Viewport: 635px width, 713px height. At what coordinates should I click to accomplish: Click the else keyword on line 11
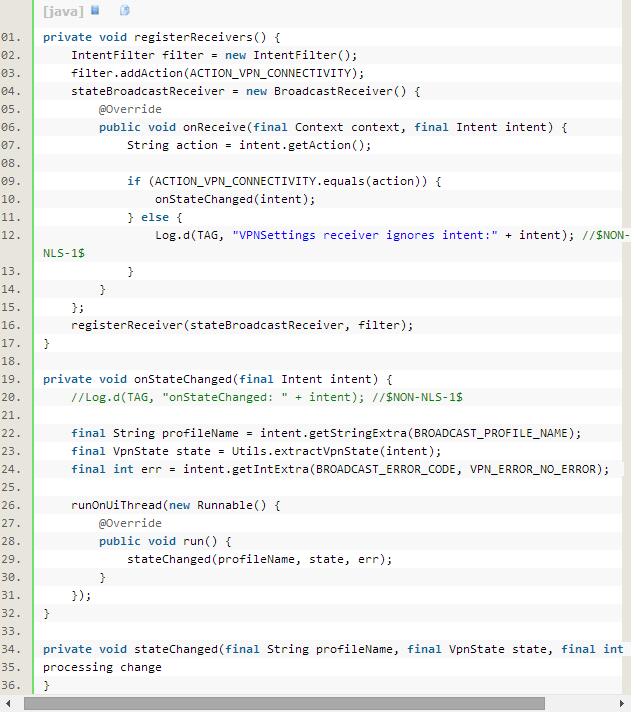click(155, 217)
